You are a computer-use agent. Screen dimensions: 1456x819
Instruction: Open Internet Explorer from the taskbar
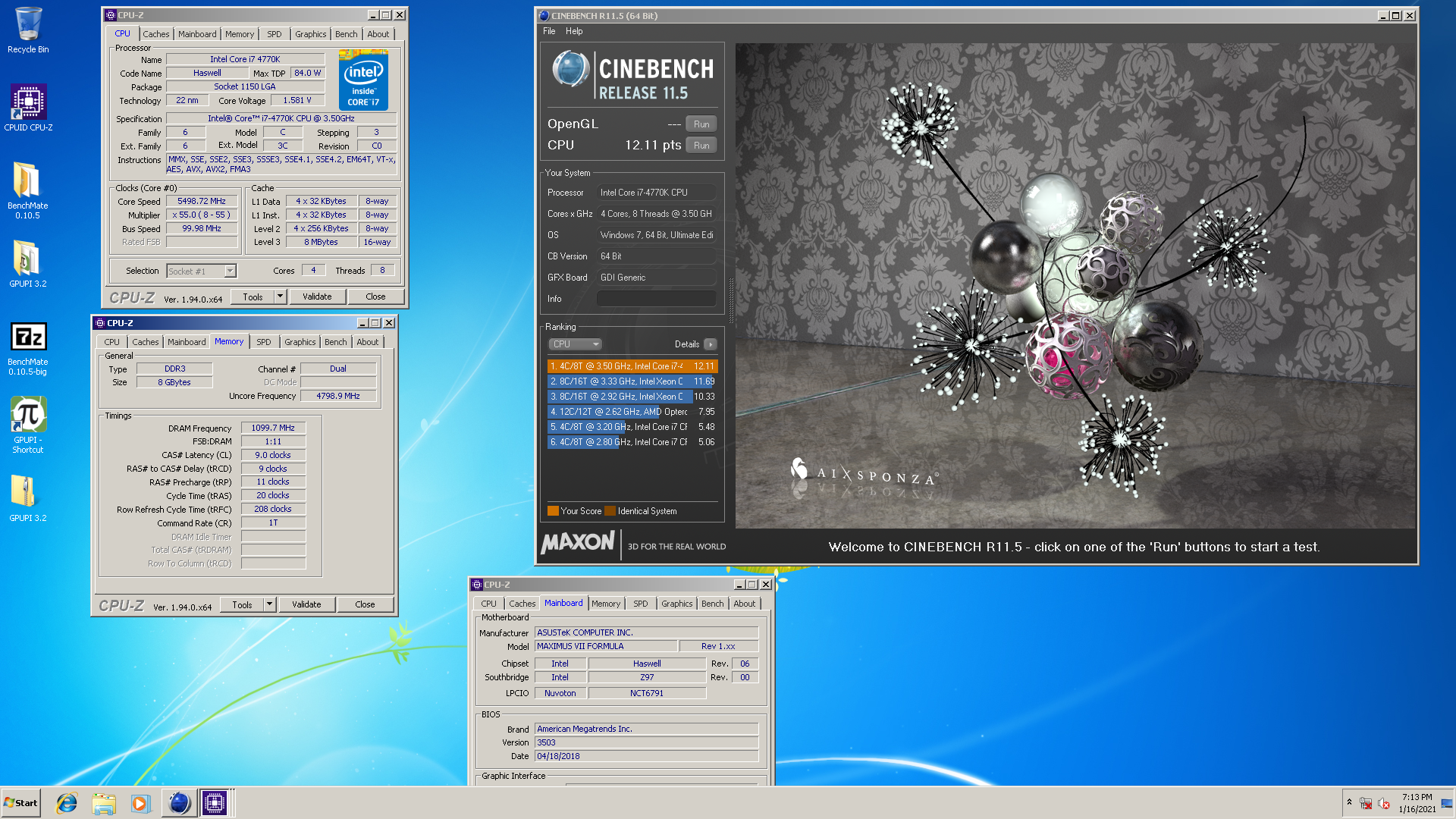click(67, 803)
